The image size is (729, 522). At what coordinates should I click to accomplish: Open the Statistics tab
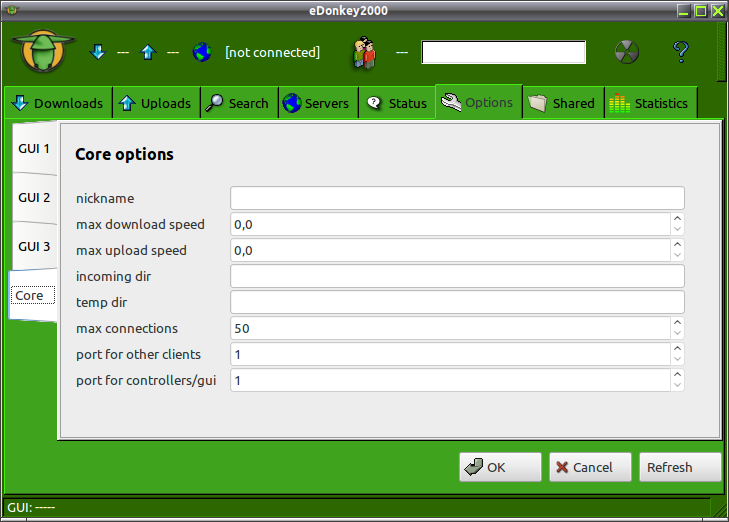pyautogui.click(x=651, y=103)
